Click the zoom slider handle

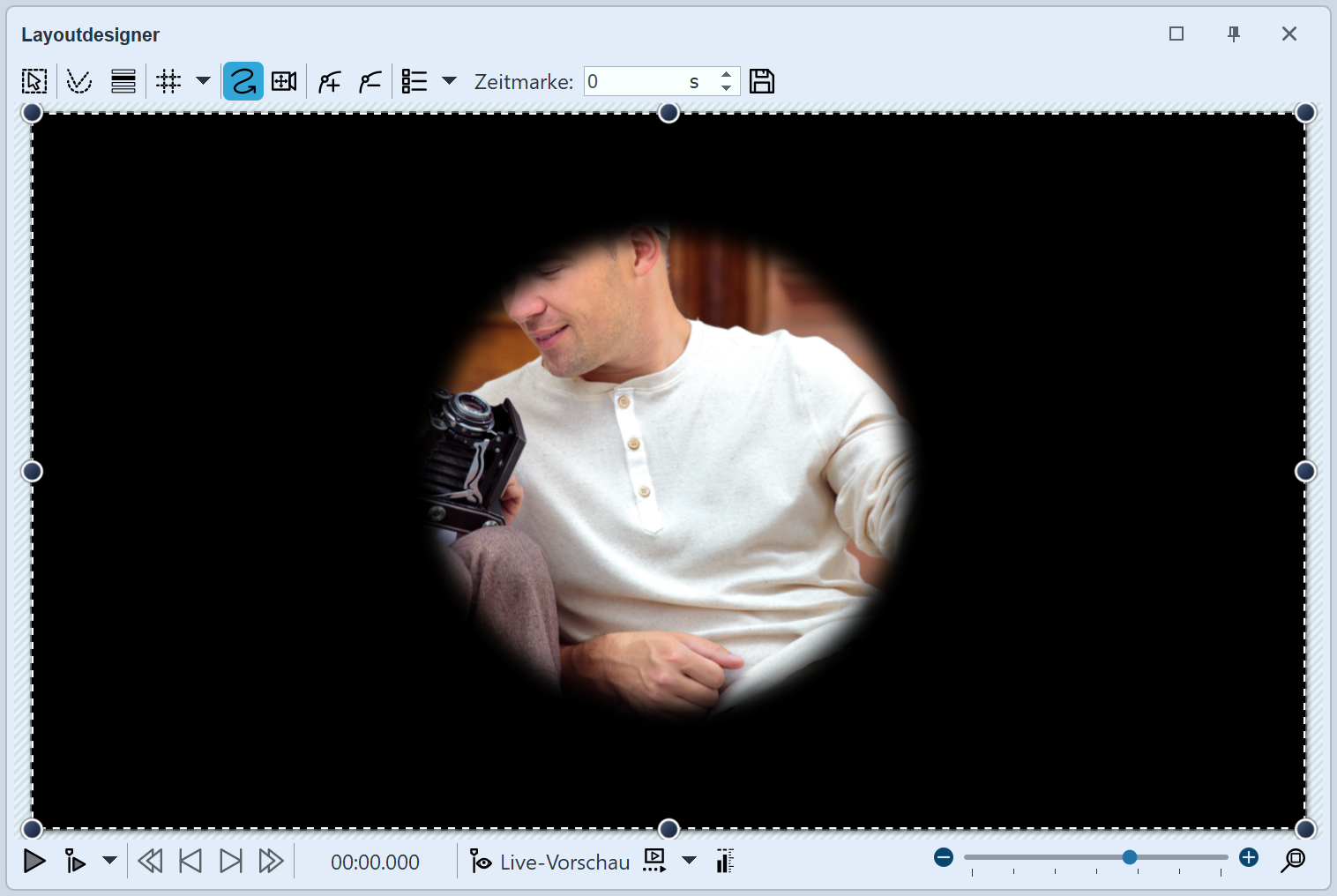1130,857
